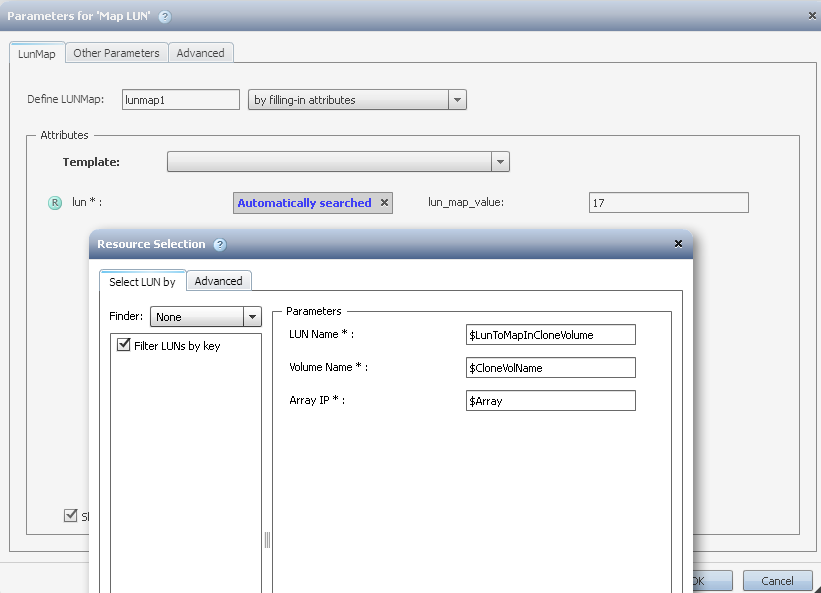Click the vertical splitter handle between panels

[x=267, y=540]
